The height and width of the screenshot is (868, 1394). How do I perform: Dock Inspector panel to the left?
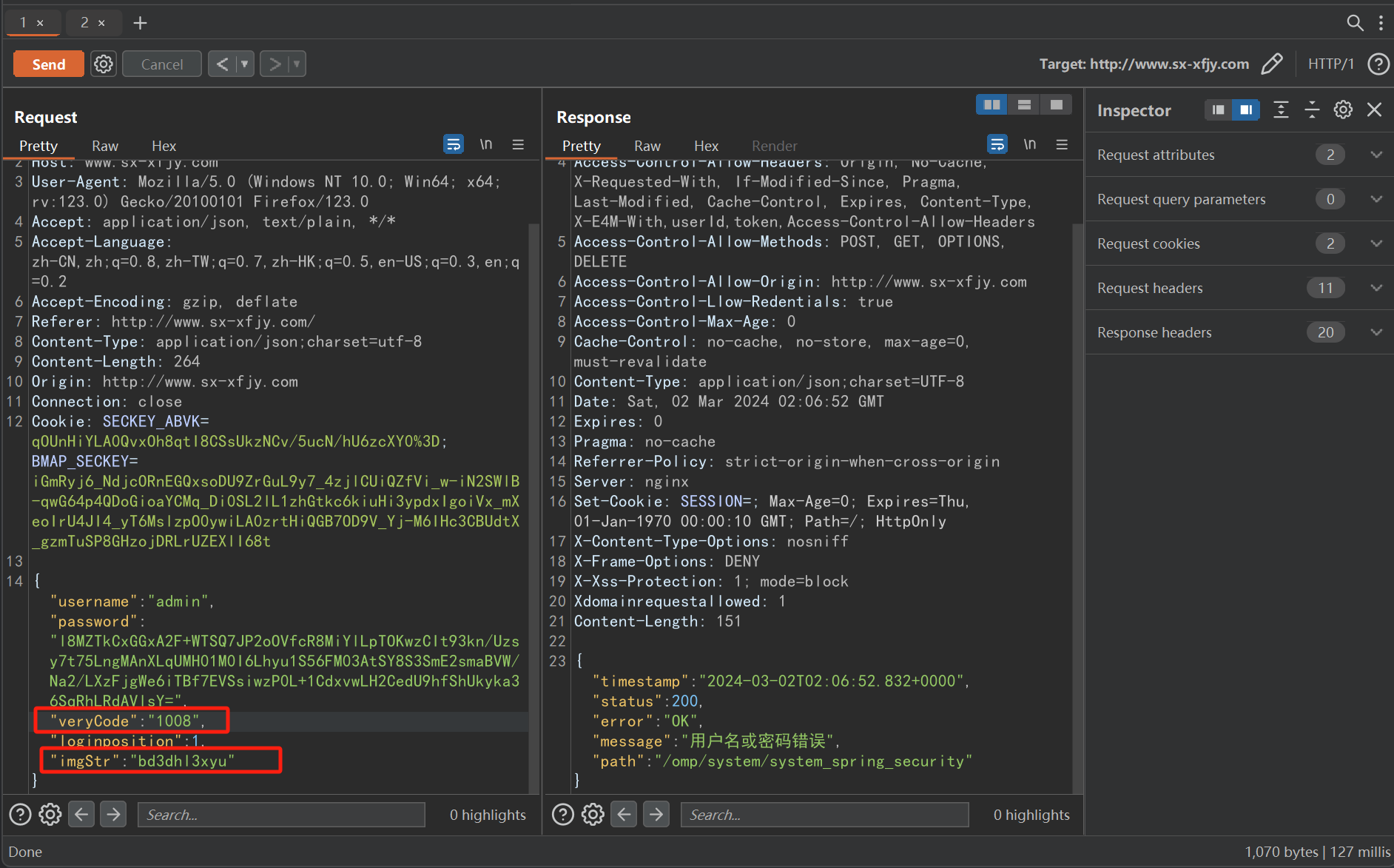[x=1218, y=110]
